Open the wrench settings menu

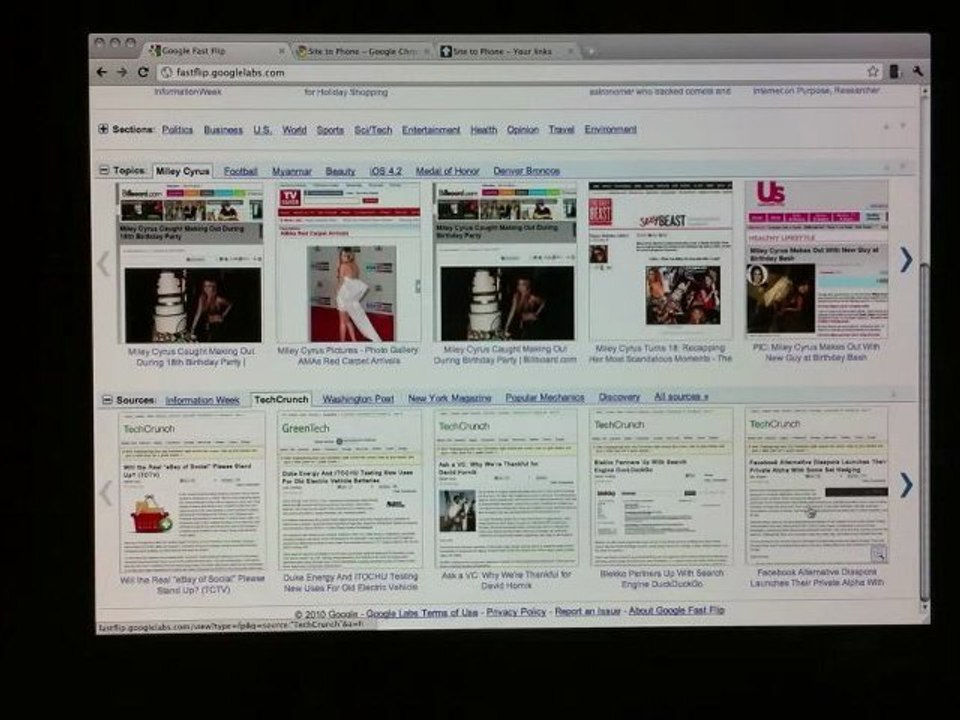click(x=918, y=72)
